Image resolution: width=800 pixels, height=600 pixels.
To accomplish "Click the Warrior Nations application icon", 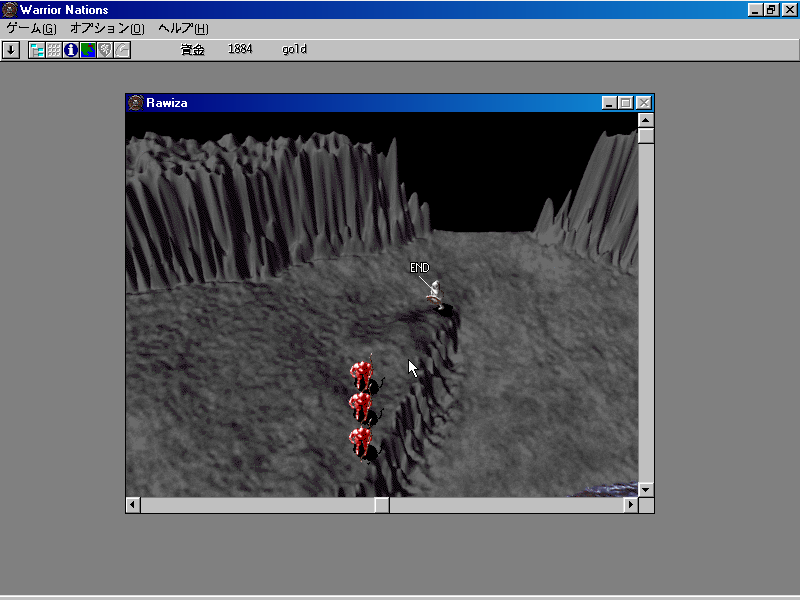I will click(10, 10).
